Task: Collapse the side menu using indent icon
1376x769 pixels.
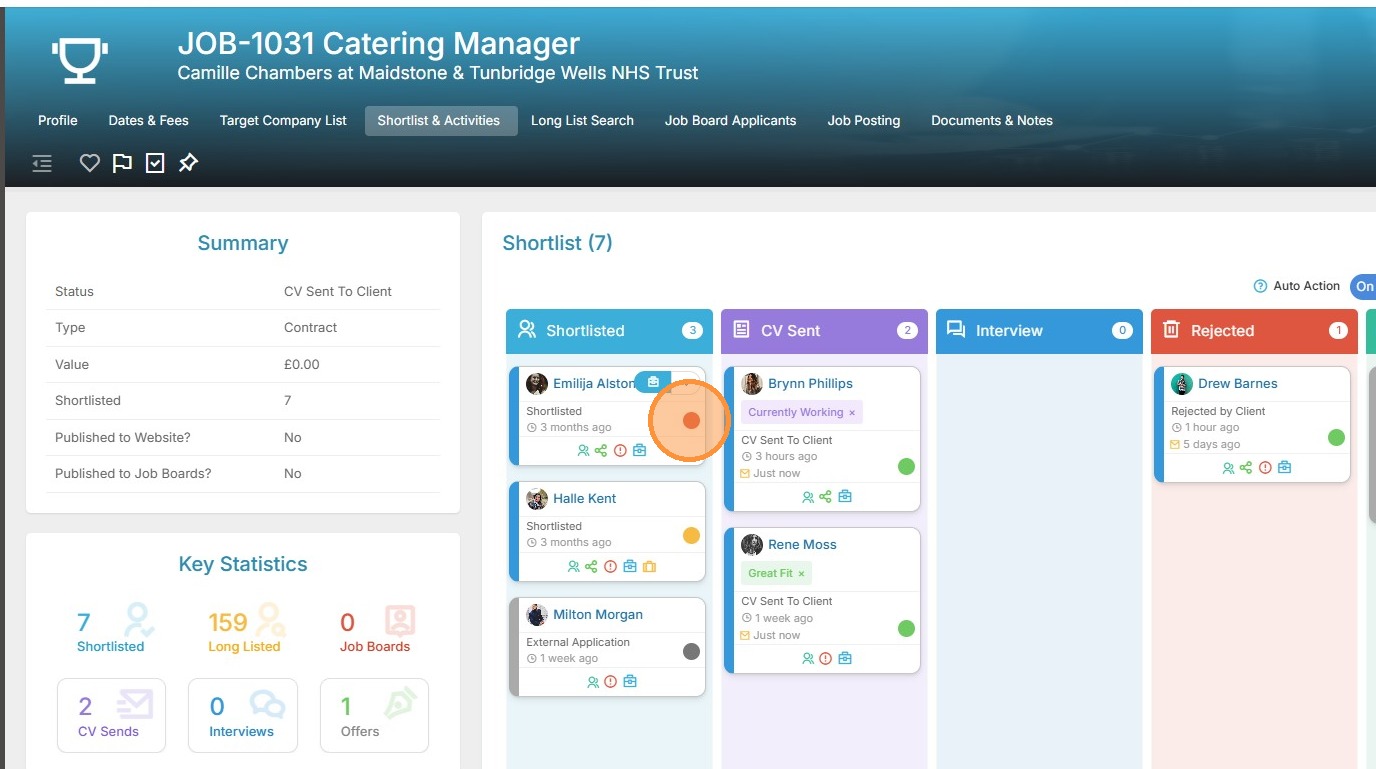Action: tap(42, 163)
